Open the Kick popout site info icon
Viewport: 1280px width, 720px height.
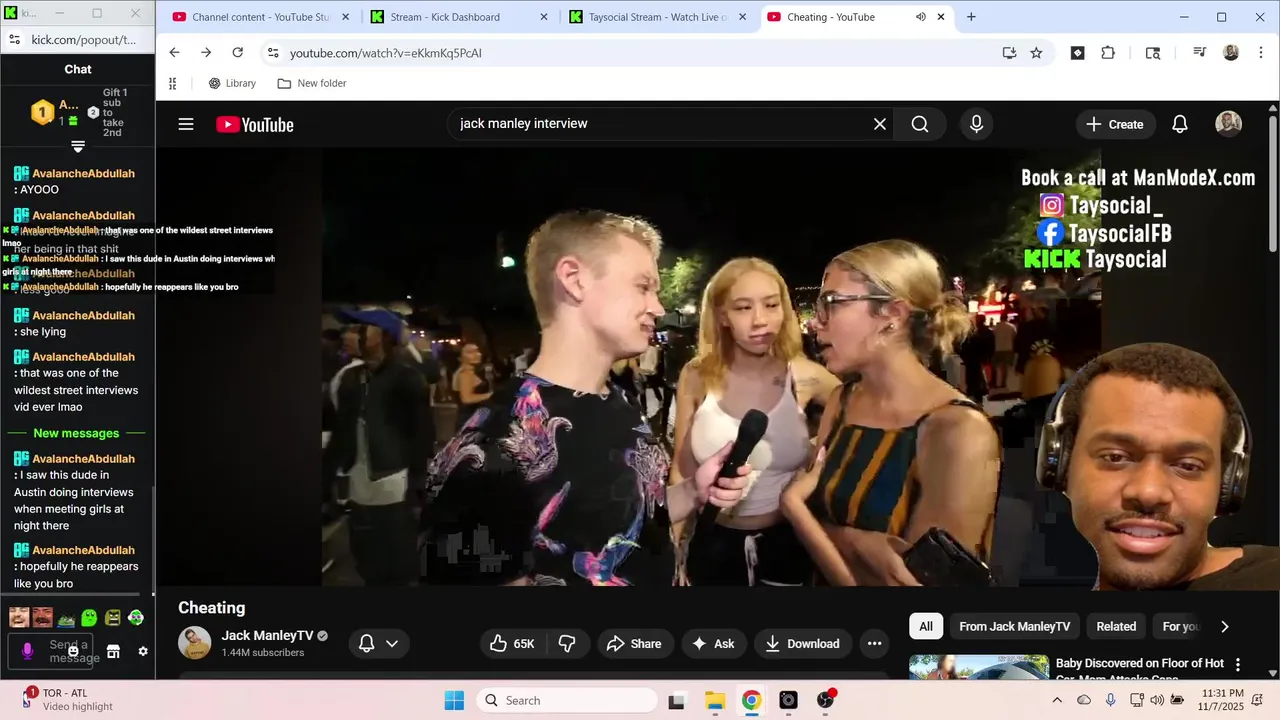[13, 40]
